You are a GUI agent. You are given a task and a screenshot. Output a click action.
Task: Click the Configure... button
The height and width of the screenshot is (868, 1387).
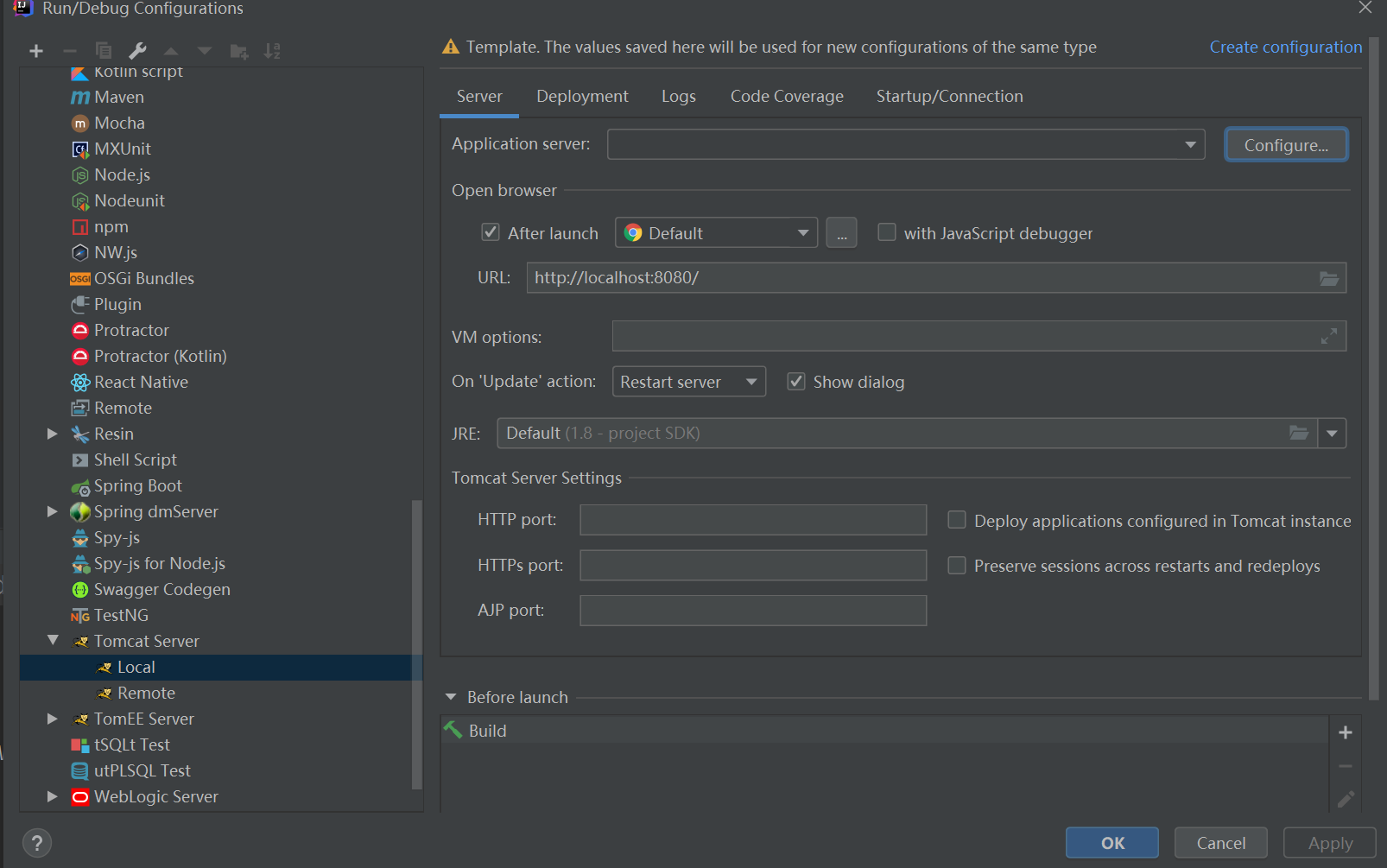[x=1286, y=145]
